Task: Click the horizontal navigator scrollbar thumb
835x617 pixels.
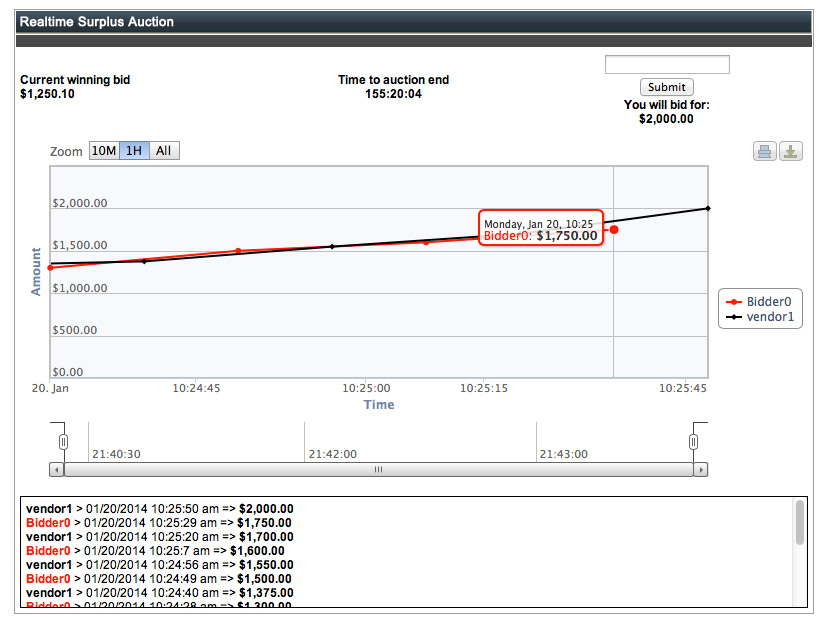Action: click(x=378, y=469)
